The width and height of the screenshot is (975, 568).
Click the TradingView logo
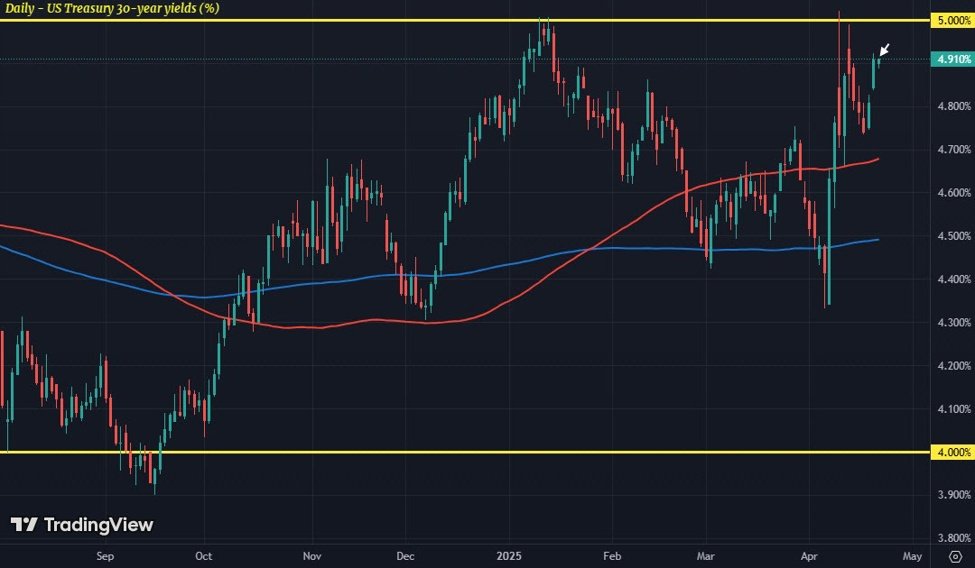pos(82,525)
